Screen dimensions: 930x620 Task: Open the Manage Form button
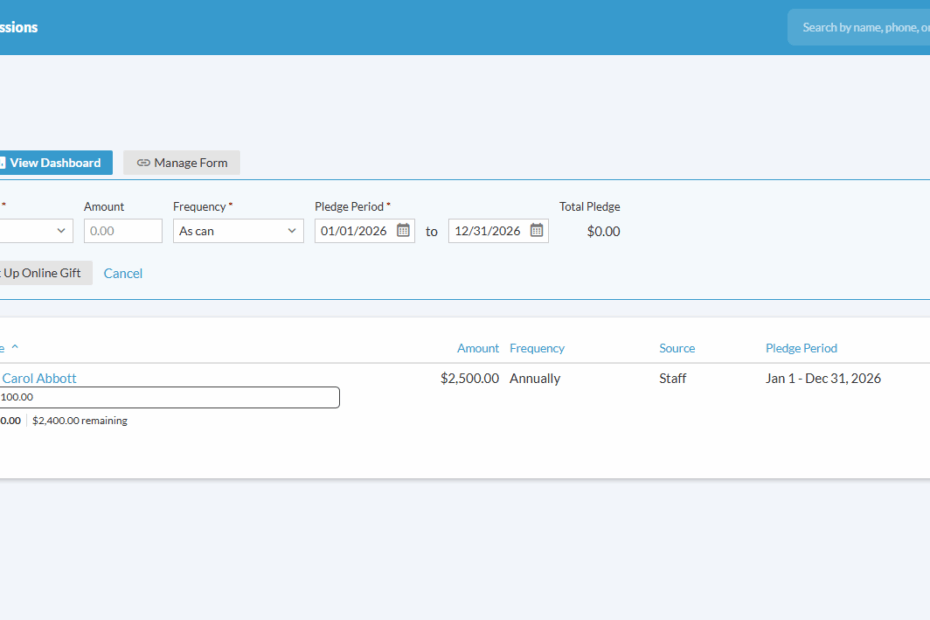181,163
